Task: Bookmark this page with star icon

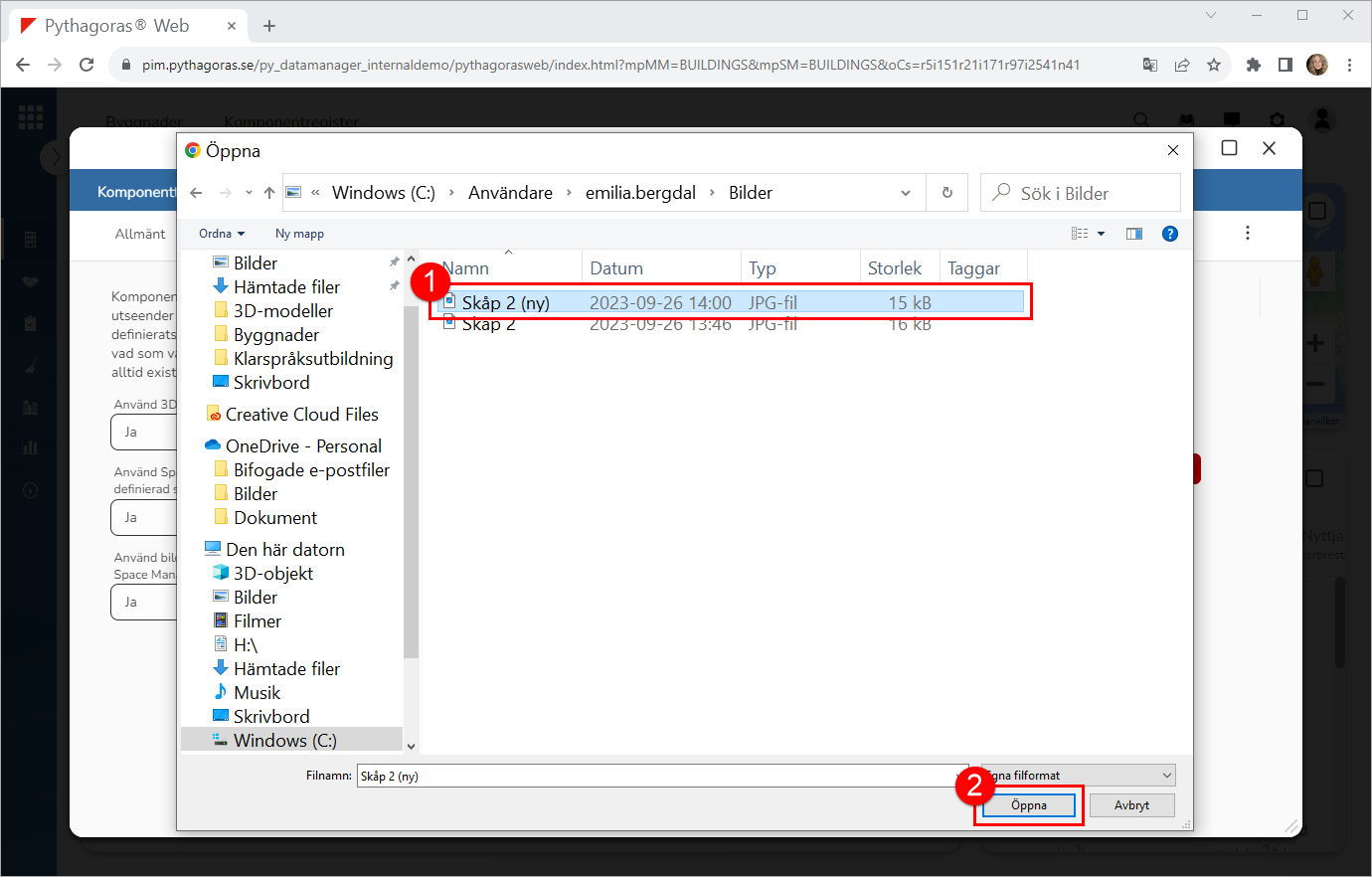Action: [1214, 65]
